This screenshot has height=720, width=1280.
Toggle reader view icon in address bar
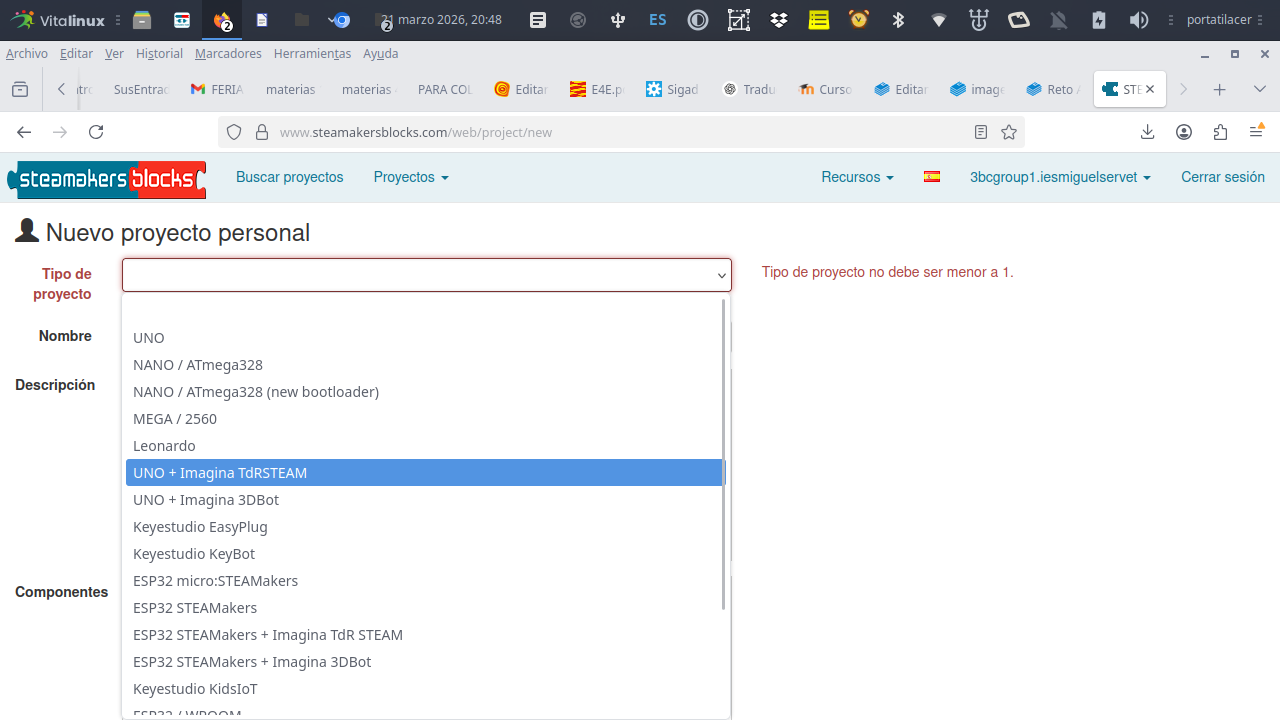tap(981, 132)
